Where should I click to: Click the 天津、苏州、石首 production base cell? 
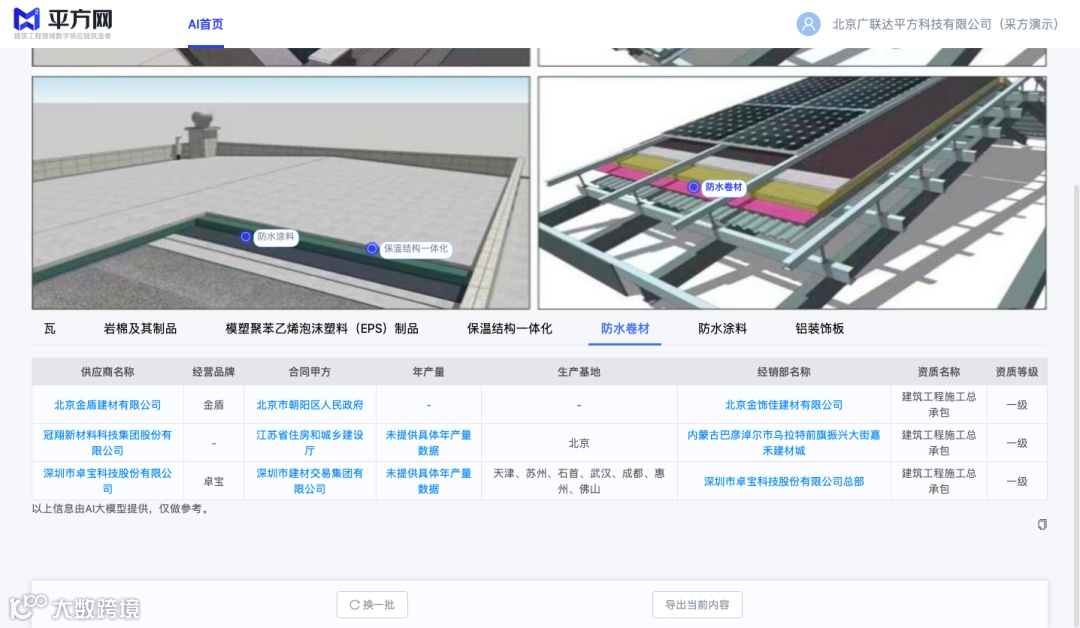579,481
